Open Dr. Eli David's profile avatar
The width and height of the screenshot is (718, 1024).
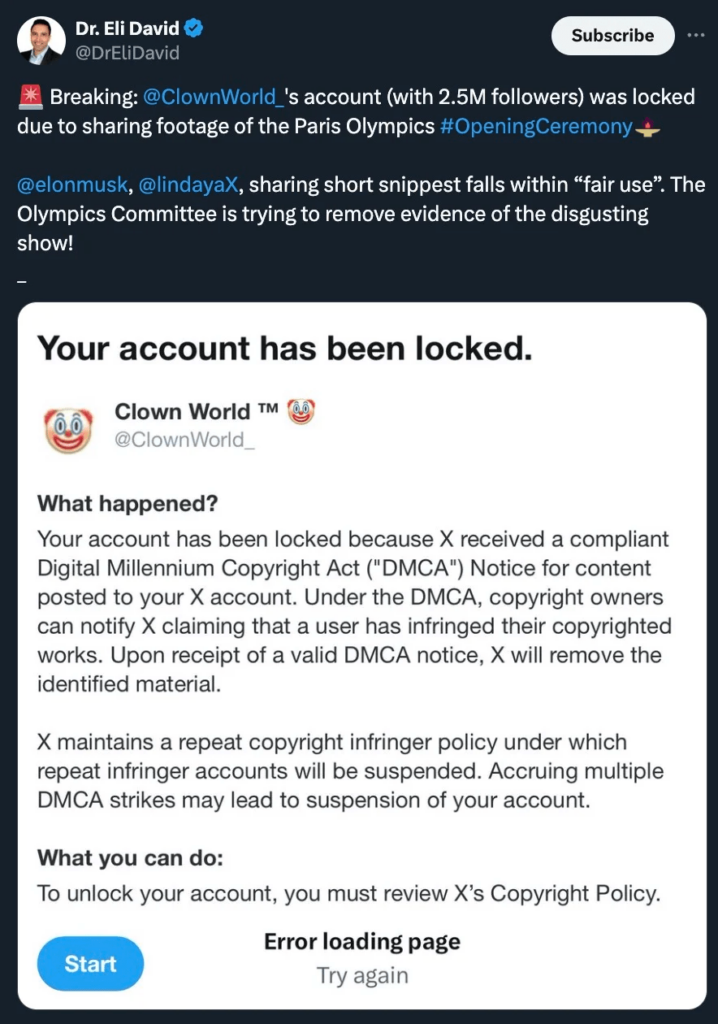[41, 40]
